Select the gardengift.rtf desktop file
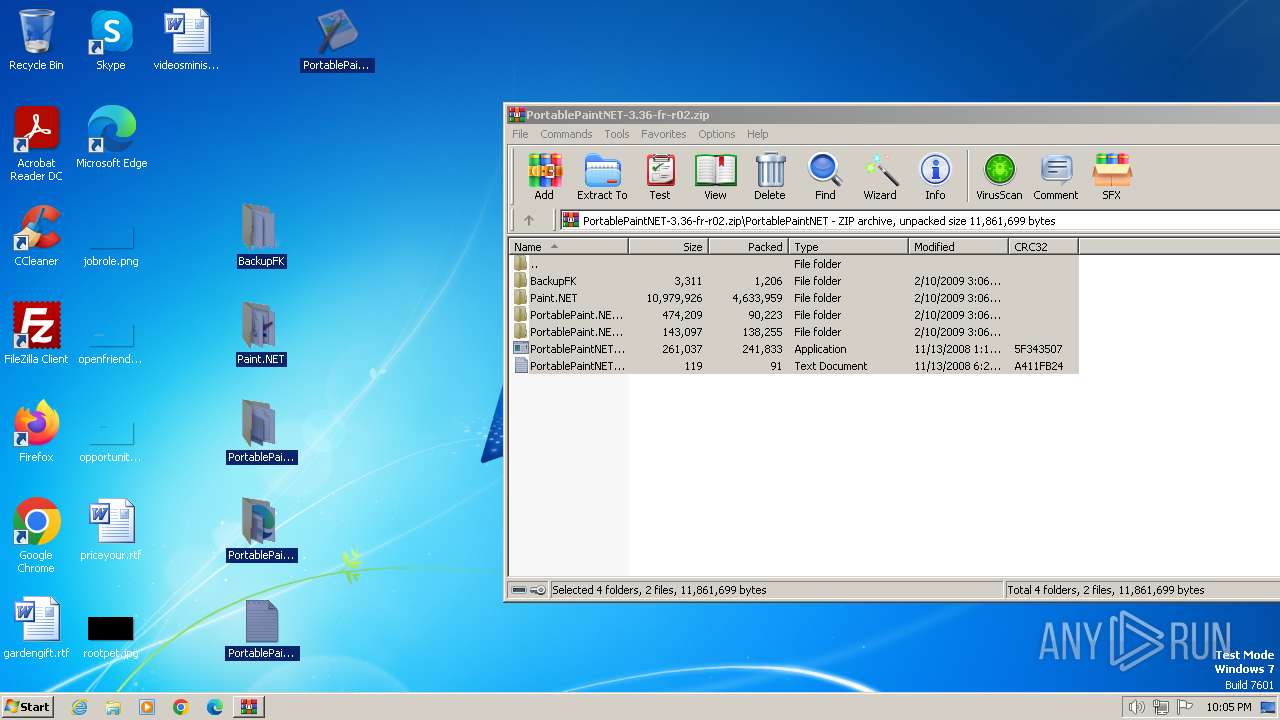Screen dimensions: 1280x720 (x=36, y=628)
